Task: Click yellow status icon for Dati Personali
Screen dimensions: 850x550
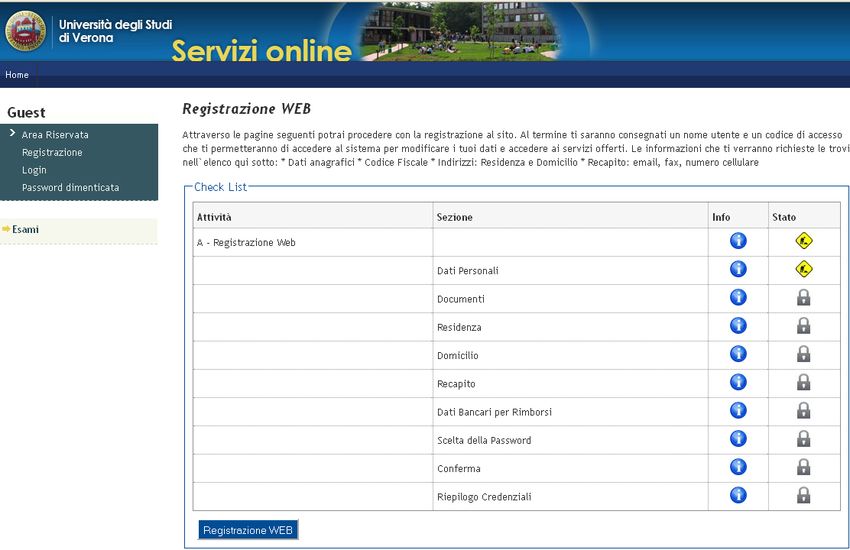Action: [x=803, y=269]
